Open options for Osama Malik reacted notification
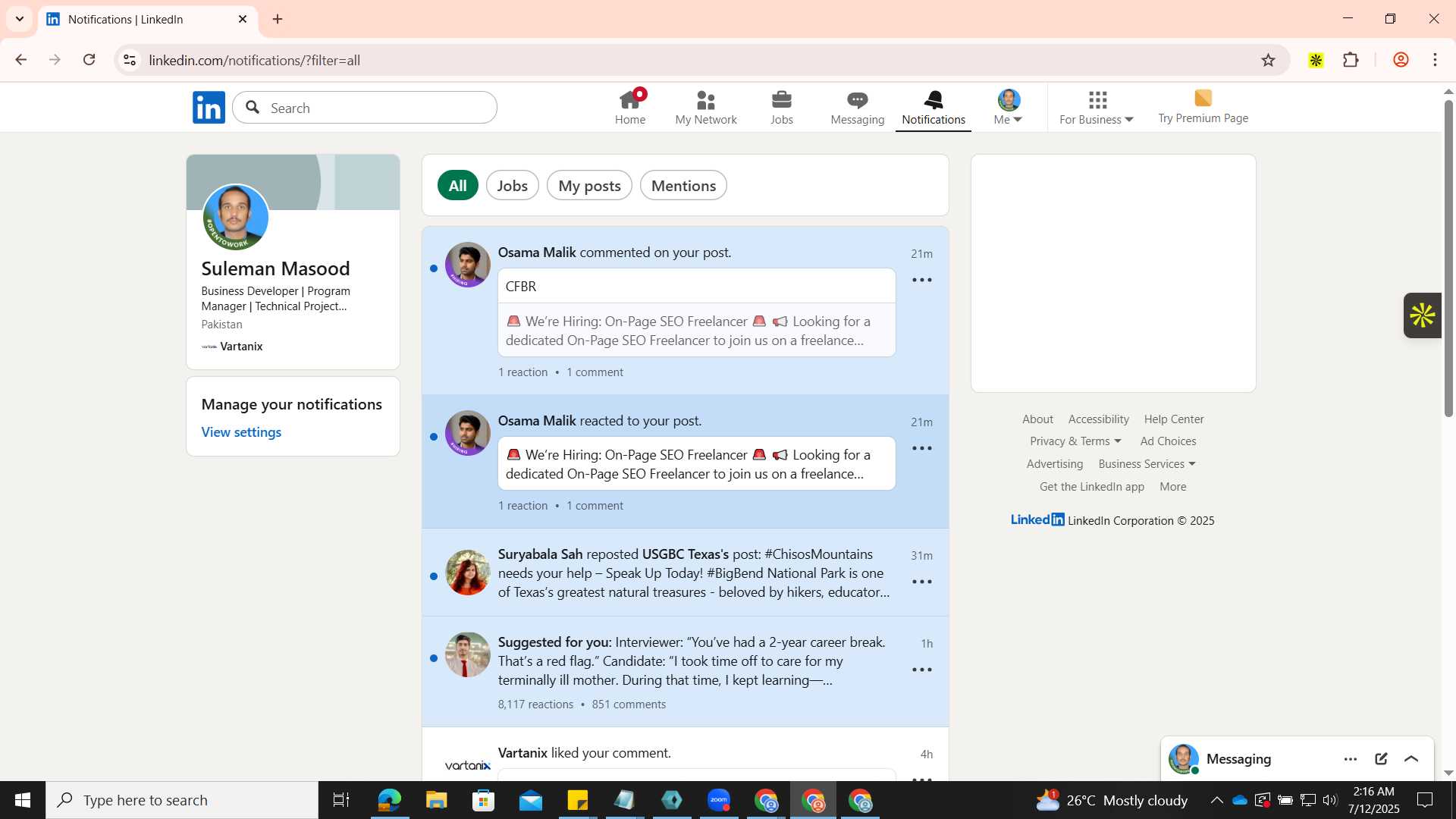 922,449
